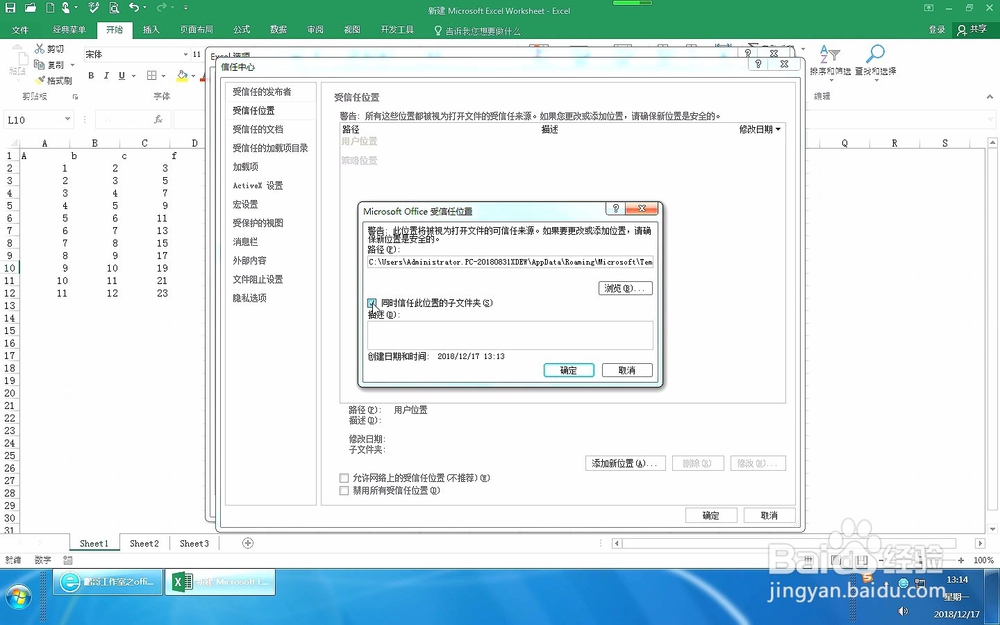Click the touch/mouse mode icon
This screenshot has width=1000, height=625.
click(x=66, y=8)
